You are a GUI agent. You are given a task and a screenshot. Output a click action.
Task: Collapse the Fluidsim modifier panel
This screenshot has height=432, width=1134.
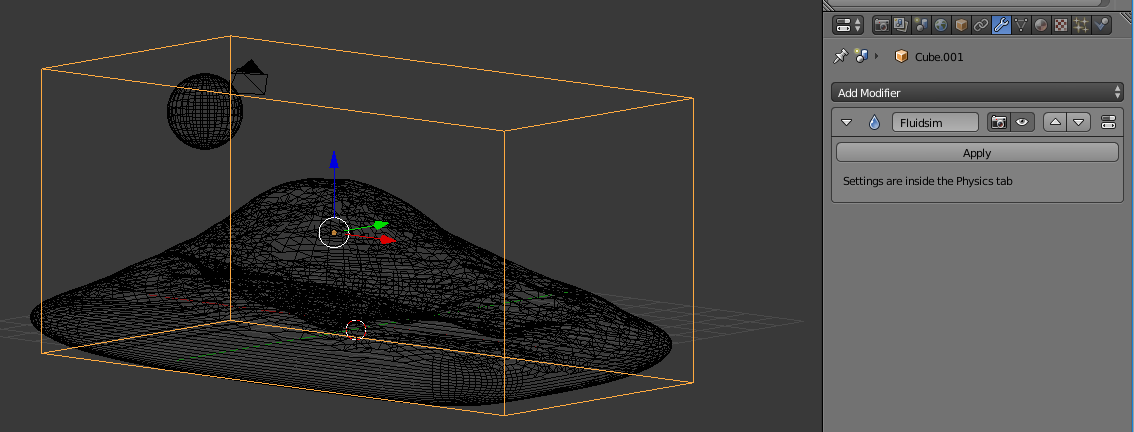click(848, 122)
